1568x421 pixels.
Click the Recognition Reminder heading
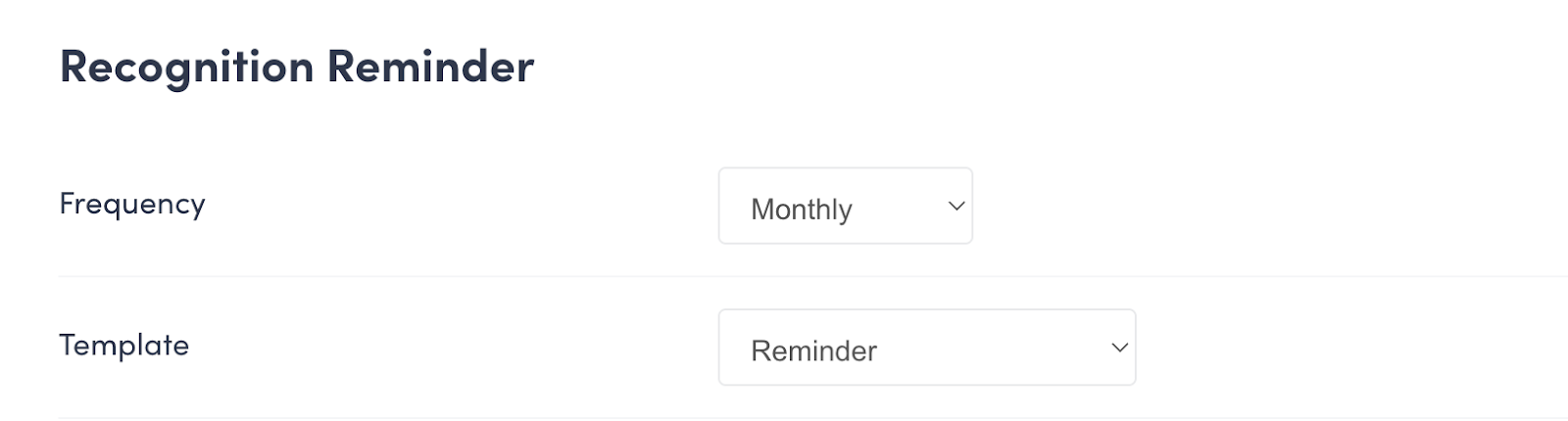[x=297, y=67]
